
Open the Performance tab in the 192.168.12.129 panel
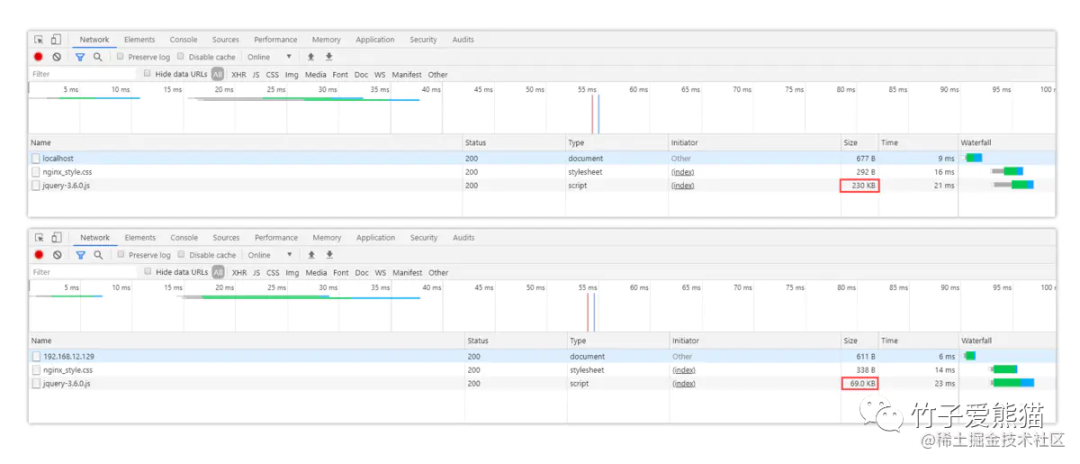pyautogui.click(x=276, y=238)
